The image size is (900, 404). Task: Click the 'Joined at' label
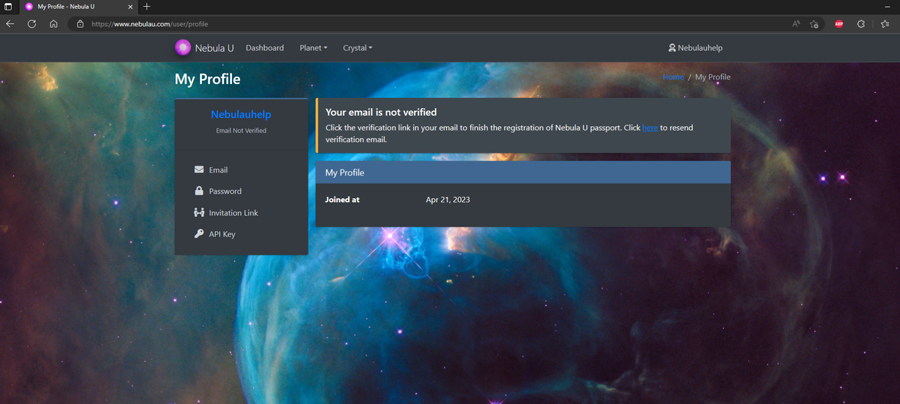click(x=342, y=200)
